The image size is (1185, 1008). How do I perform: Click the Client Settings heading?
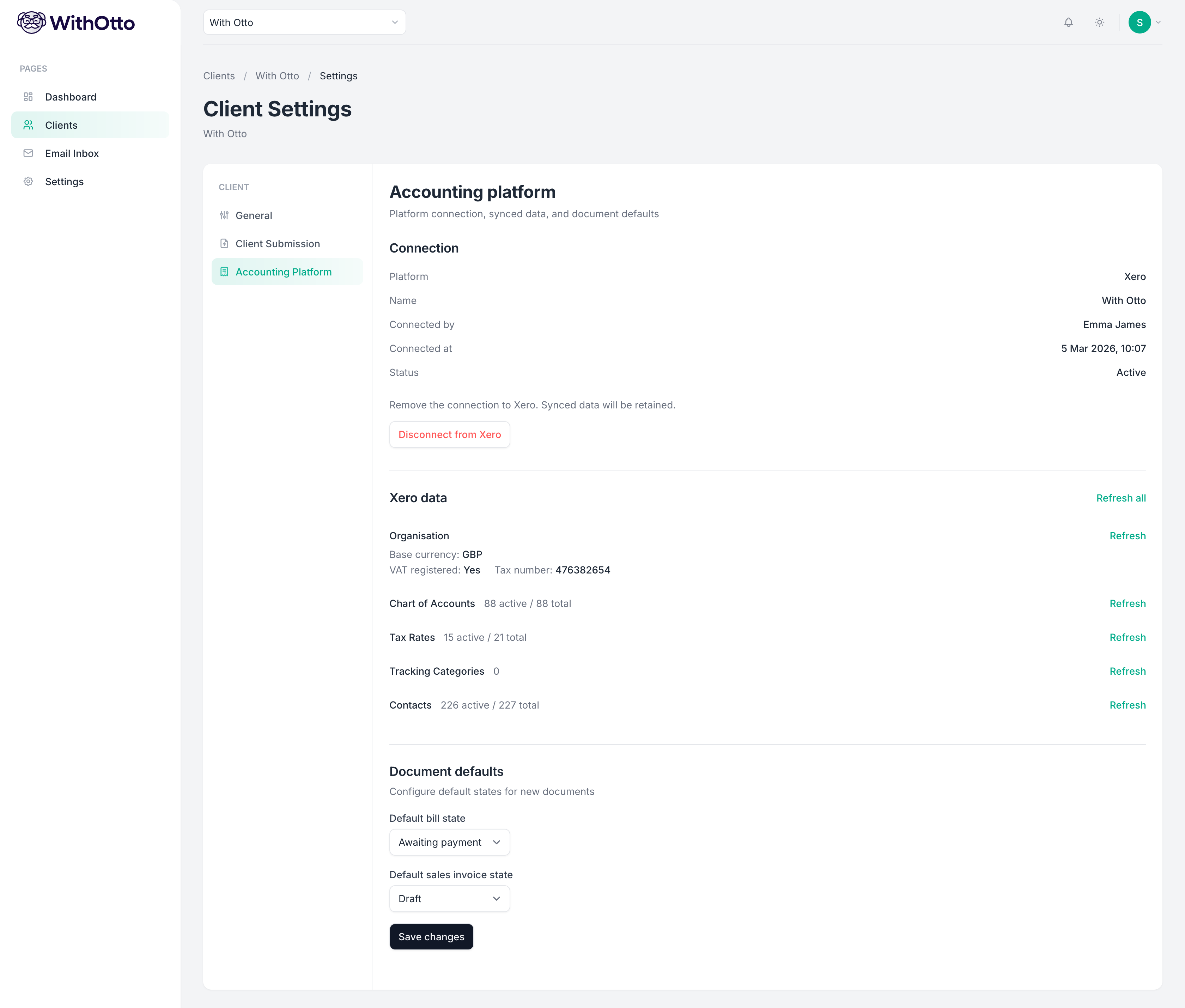tap(277, 109)
